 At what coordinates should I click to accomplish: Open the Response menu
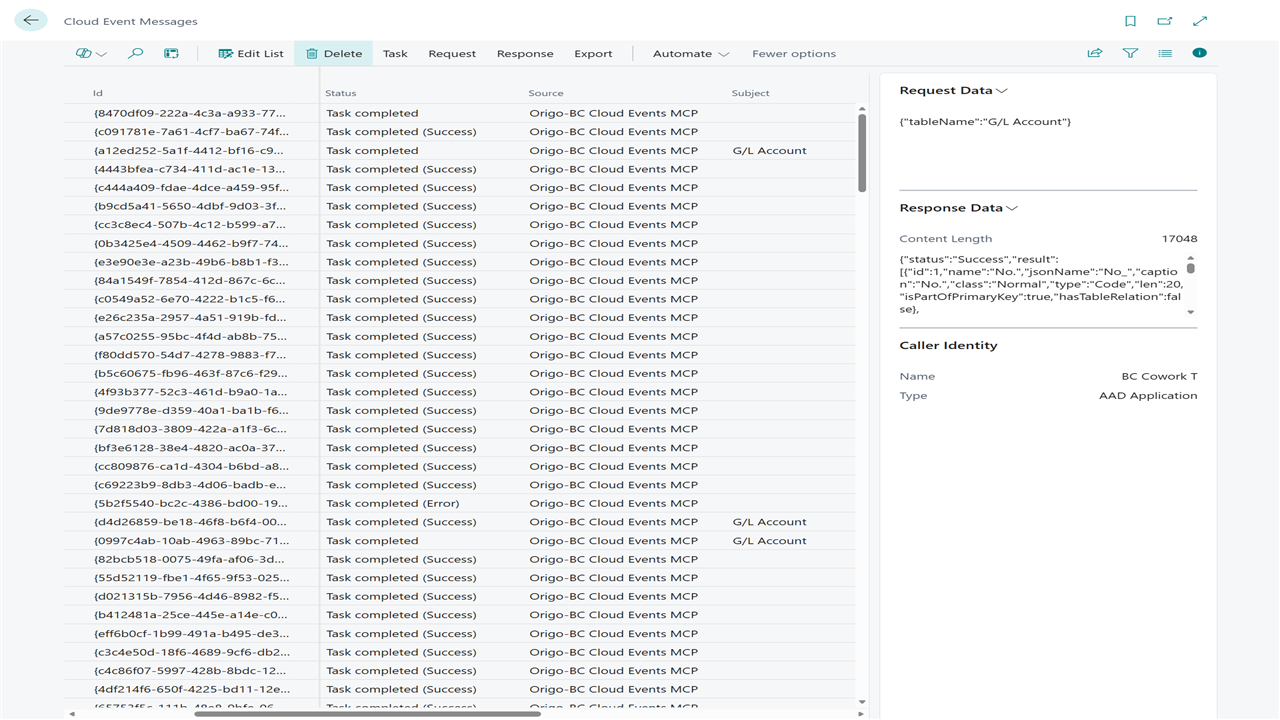tap(525, 54)
